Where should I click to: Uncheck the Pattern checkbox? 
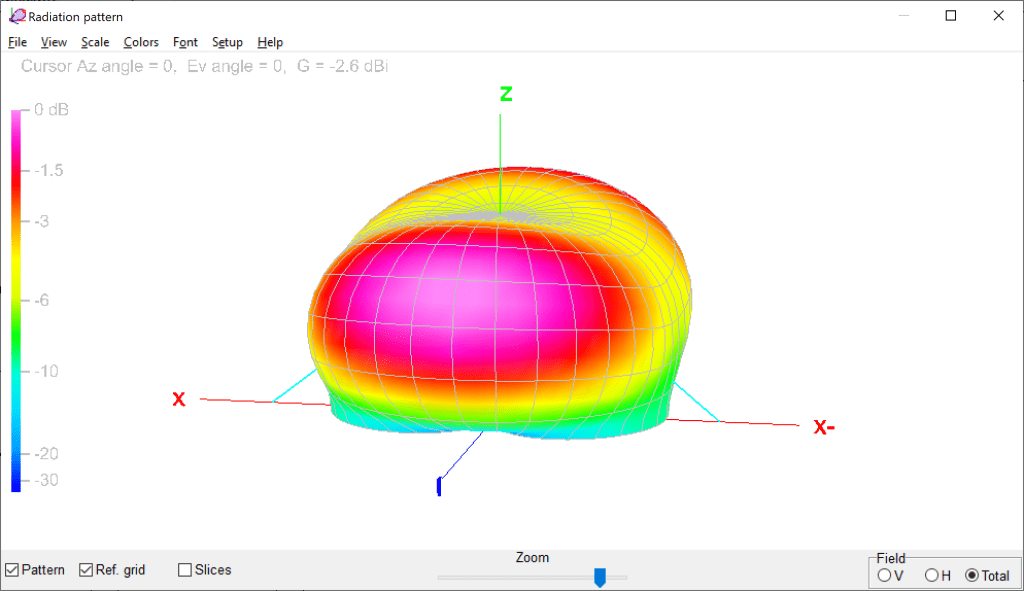12,570
